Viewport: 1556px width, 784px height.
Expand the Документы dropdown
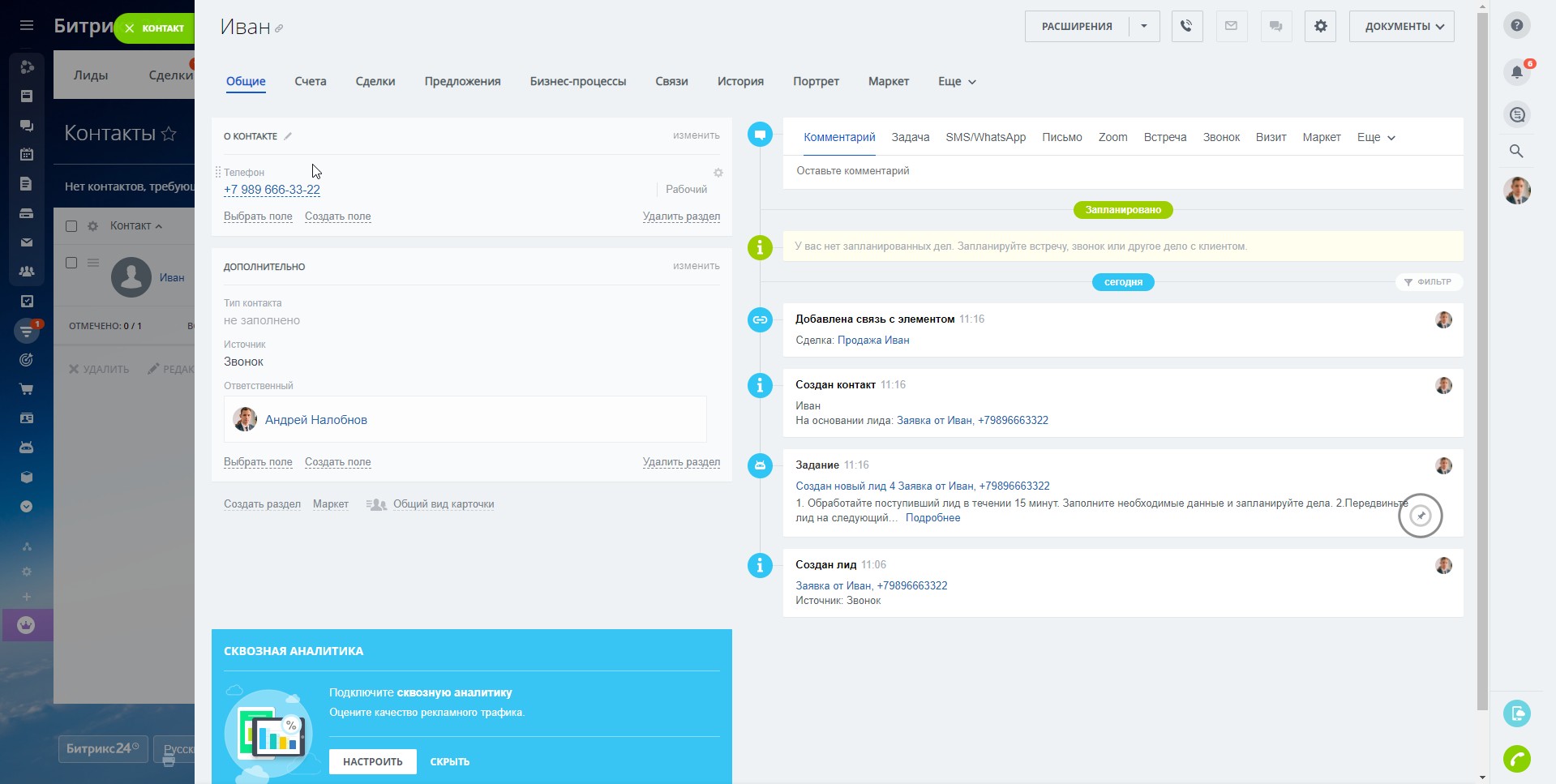[1401, 26]
